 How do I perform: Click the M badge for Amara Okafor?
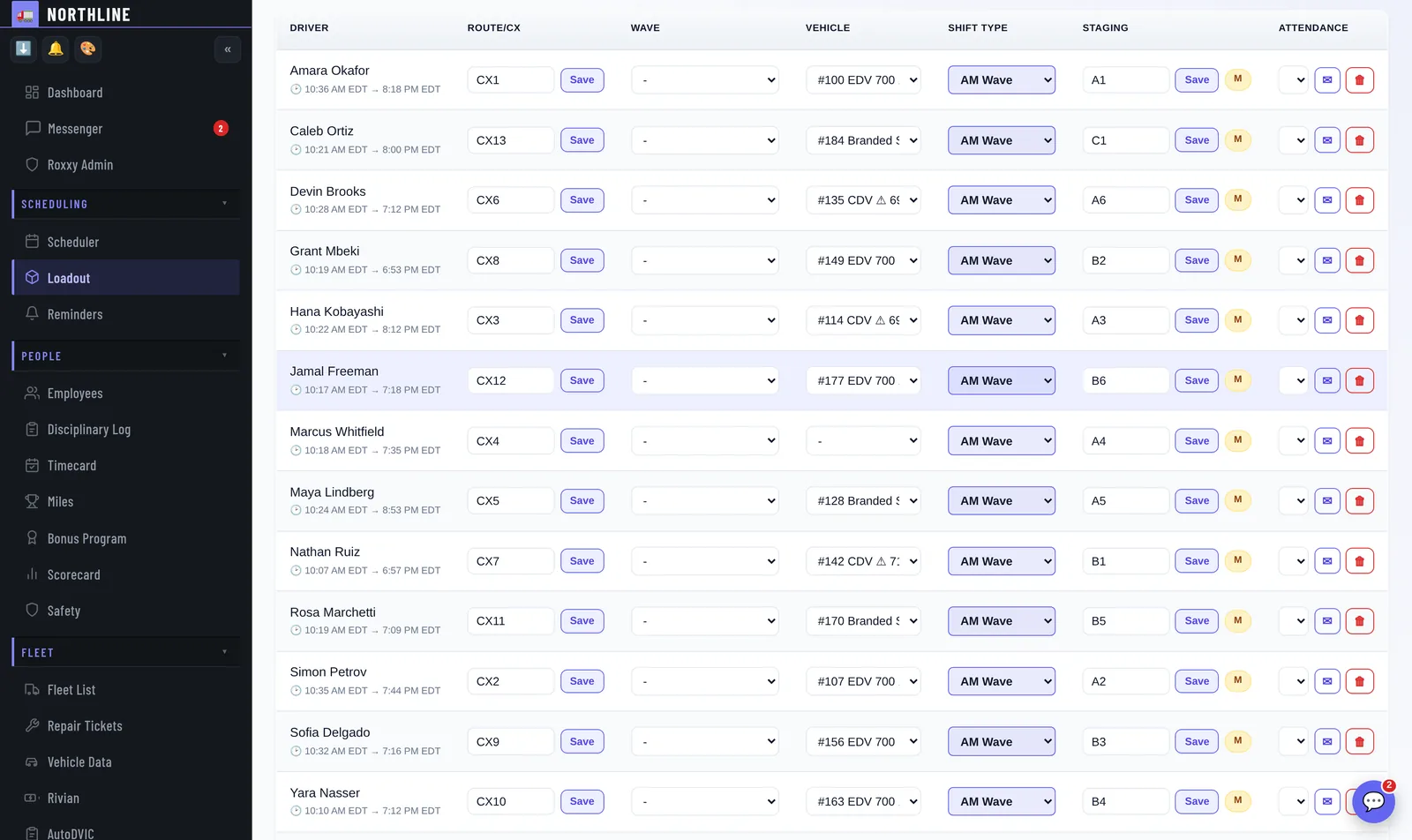coord(1237,79)
